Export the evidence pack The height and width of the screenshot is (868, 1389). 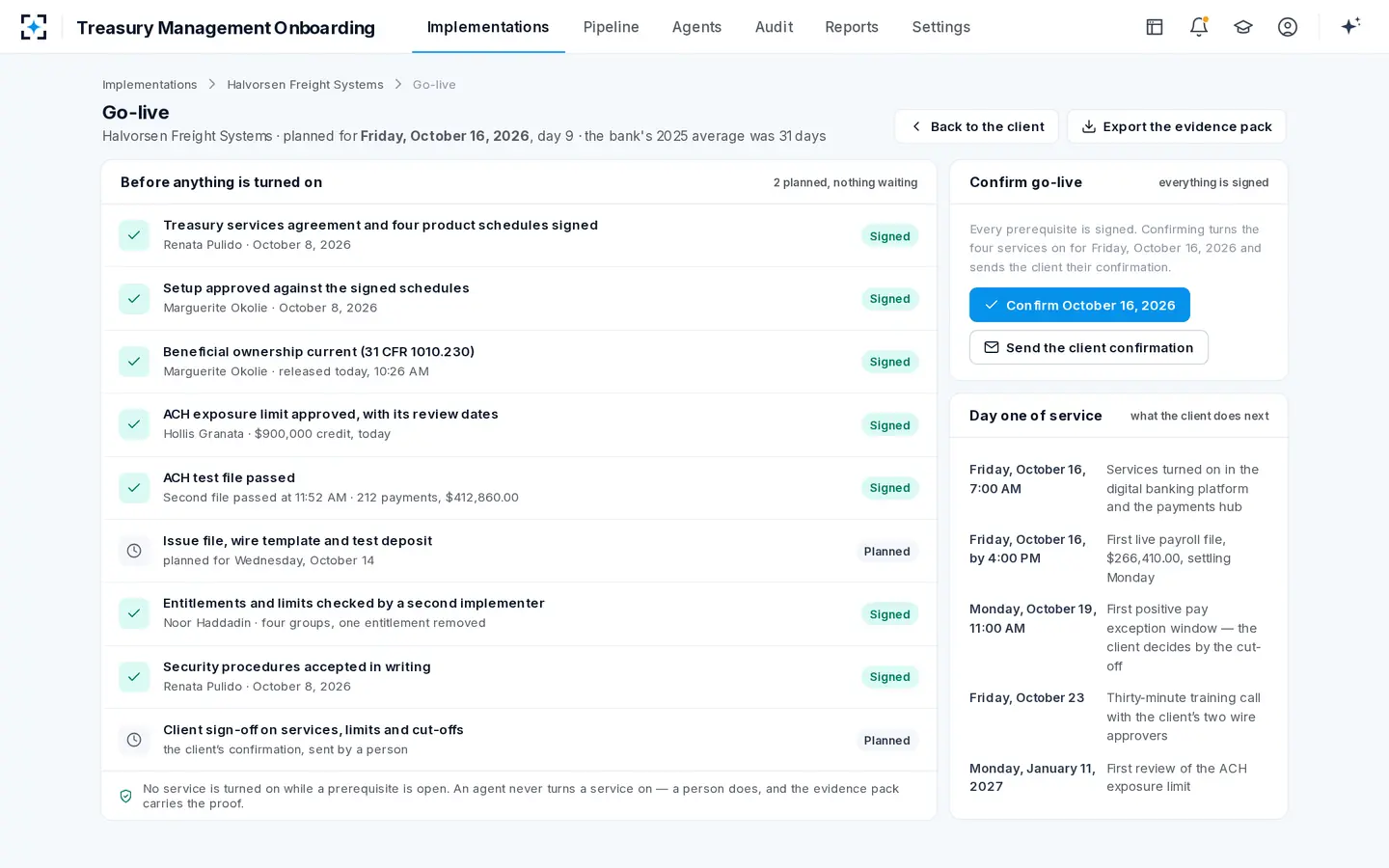click(x=1176, y=126)
